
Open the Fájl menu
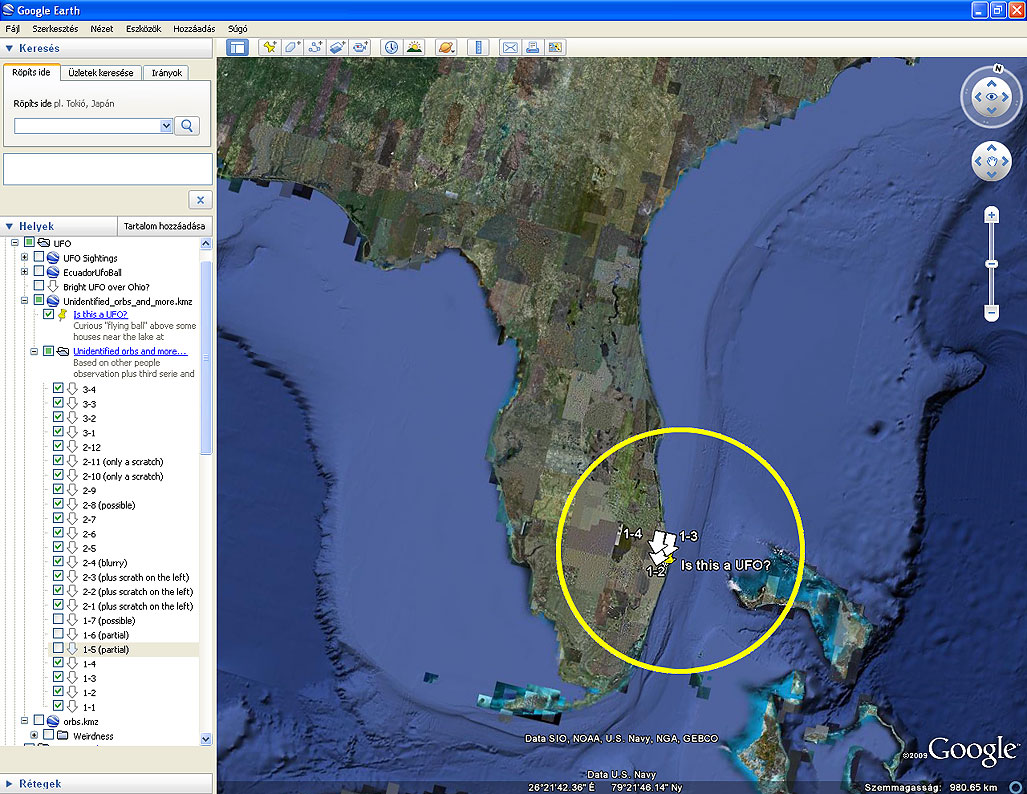[12, 29]
